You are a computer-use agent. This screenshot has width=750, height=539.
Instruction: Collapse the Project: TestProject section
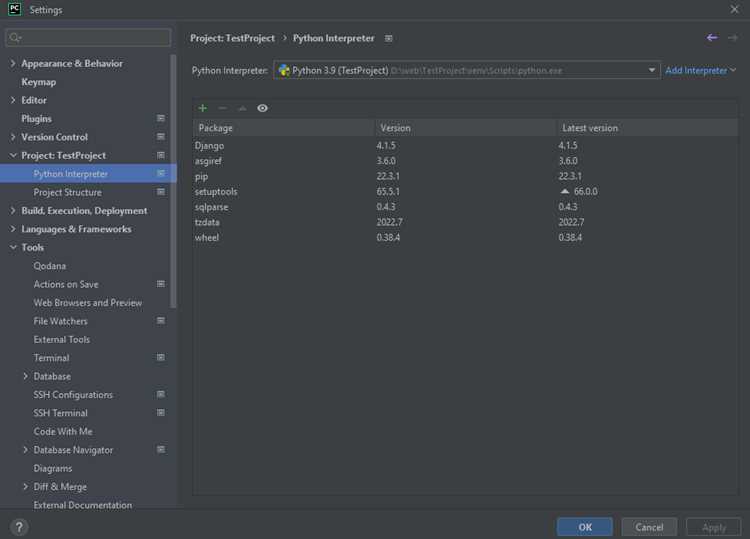13,155
